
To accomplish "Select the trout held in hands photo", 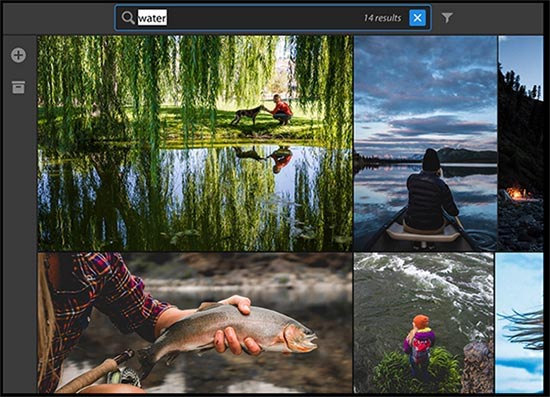I will (x=195, y=323).
